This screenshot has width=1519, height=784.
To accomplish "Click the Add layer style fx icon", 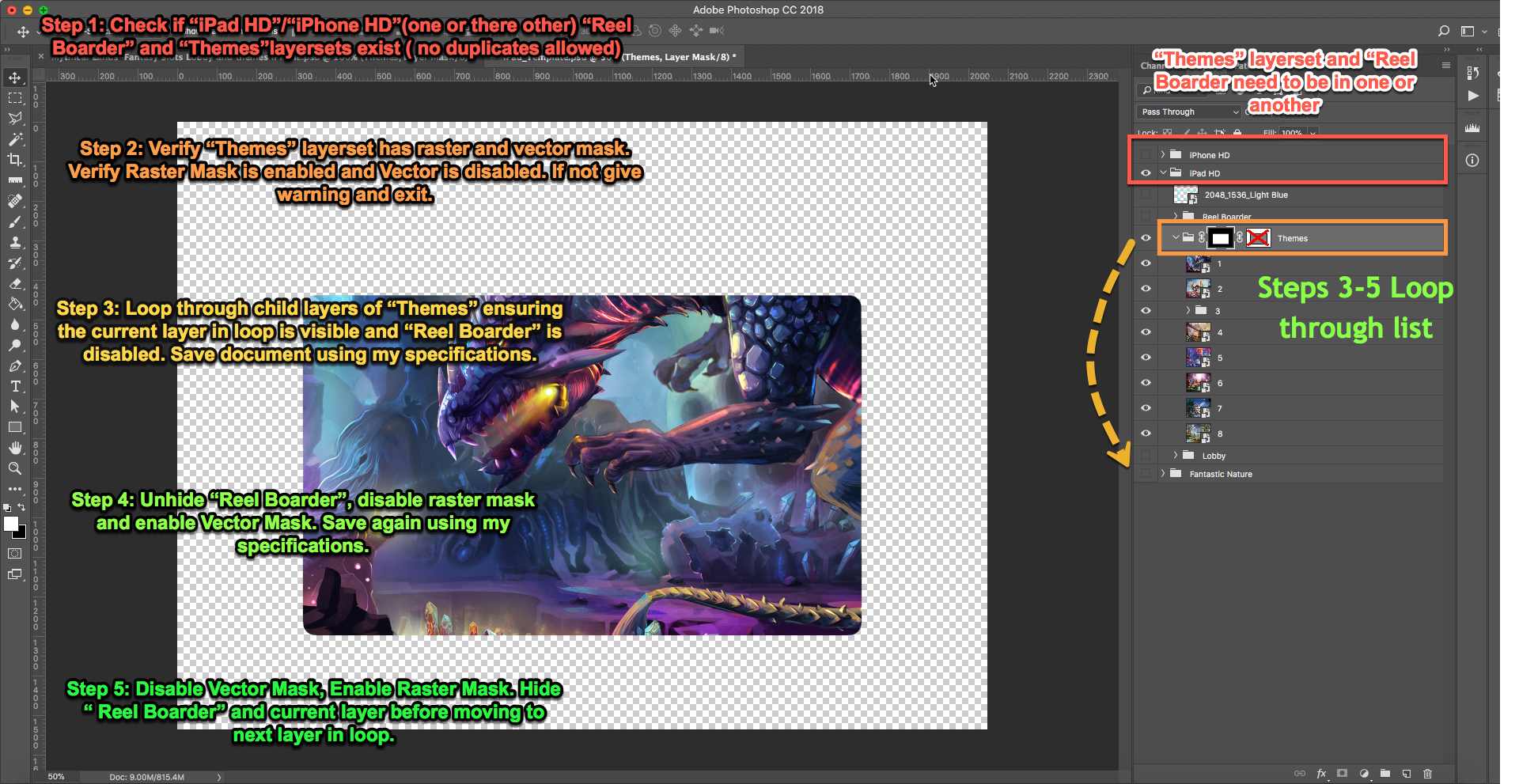I will [1321, 773].
